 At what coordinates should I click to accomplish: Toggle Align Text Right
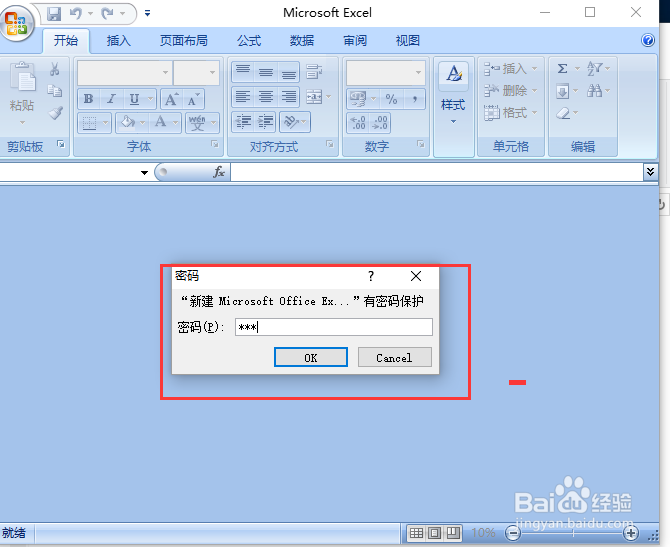click(289, 97)
